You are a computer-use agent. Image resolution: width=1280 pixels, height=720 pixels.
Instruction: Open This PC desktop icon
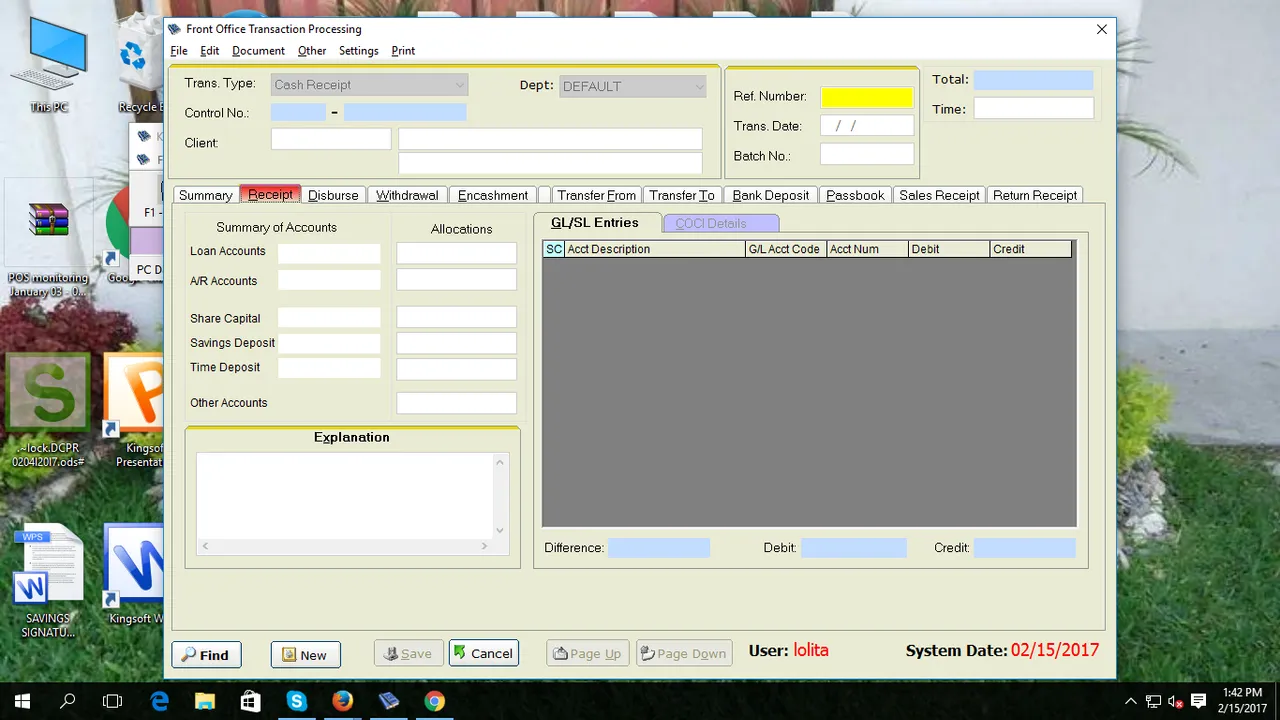49,65
